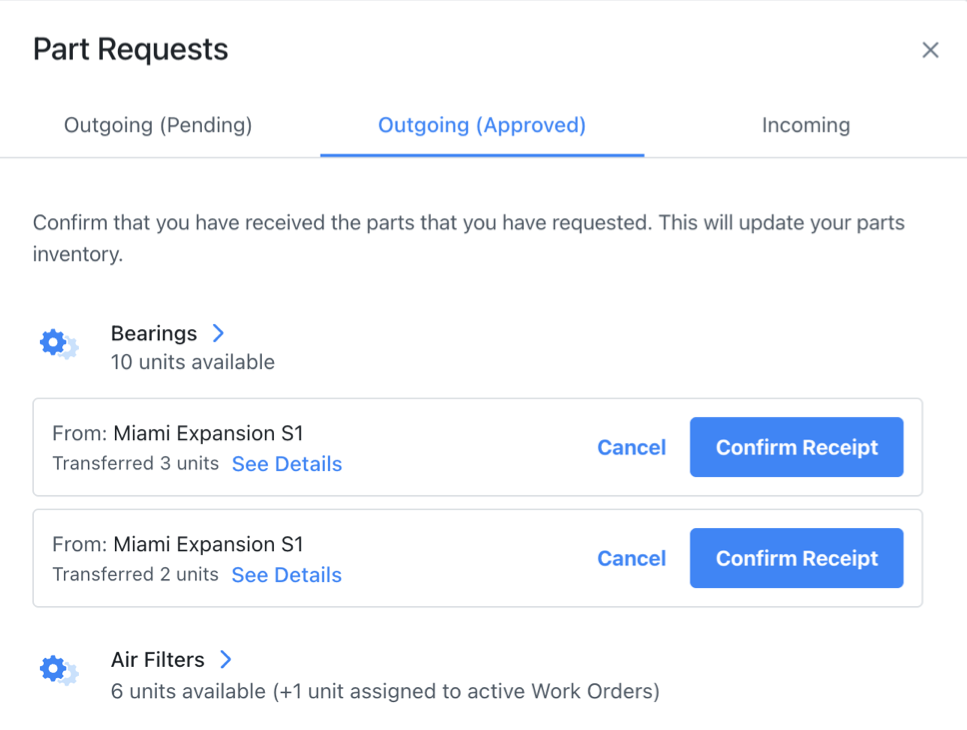See details for 3 units transfer
The width and height of the screenshot is (967, 730).
click(x=287, y=464)
